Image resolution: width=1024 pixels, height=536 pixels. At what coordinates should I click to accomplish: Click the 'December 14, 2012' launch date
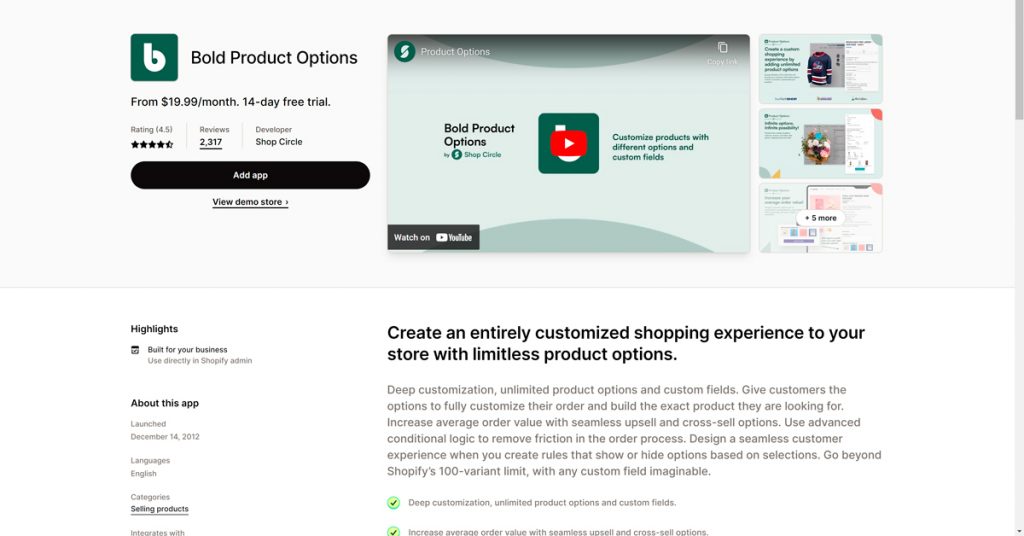165,437
